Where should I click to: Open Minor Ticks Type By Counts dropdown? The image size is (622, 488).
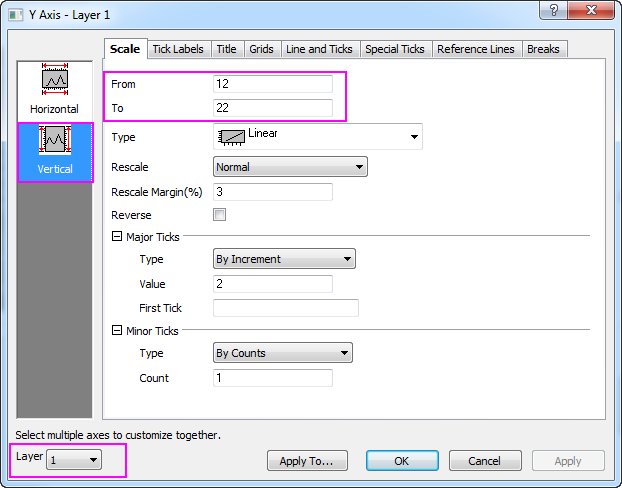283,353
